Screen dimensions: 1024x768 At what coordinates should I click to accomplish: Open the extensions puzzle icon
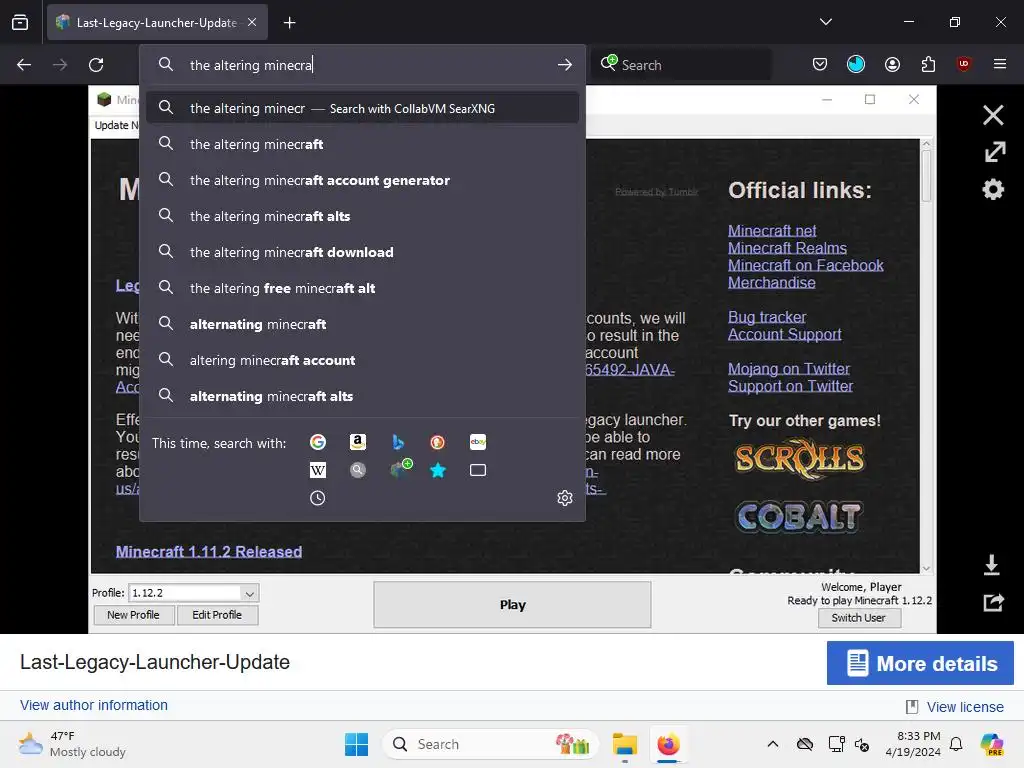[928, 64]
